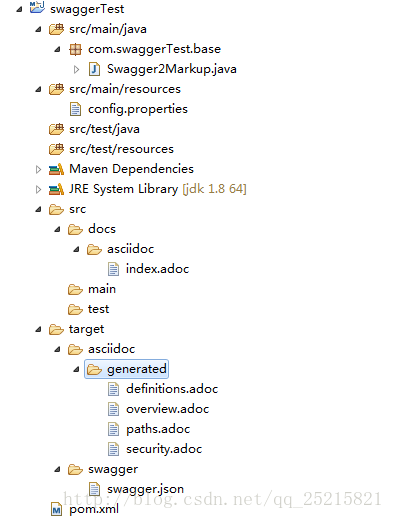The height and width of the screenshot is (519, 394).
Task: Select the security.adoc file name
Action: pyautogui.click(x=164, y=449)
